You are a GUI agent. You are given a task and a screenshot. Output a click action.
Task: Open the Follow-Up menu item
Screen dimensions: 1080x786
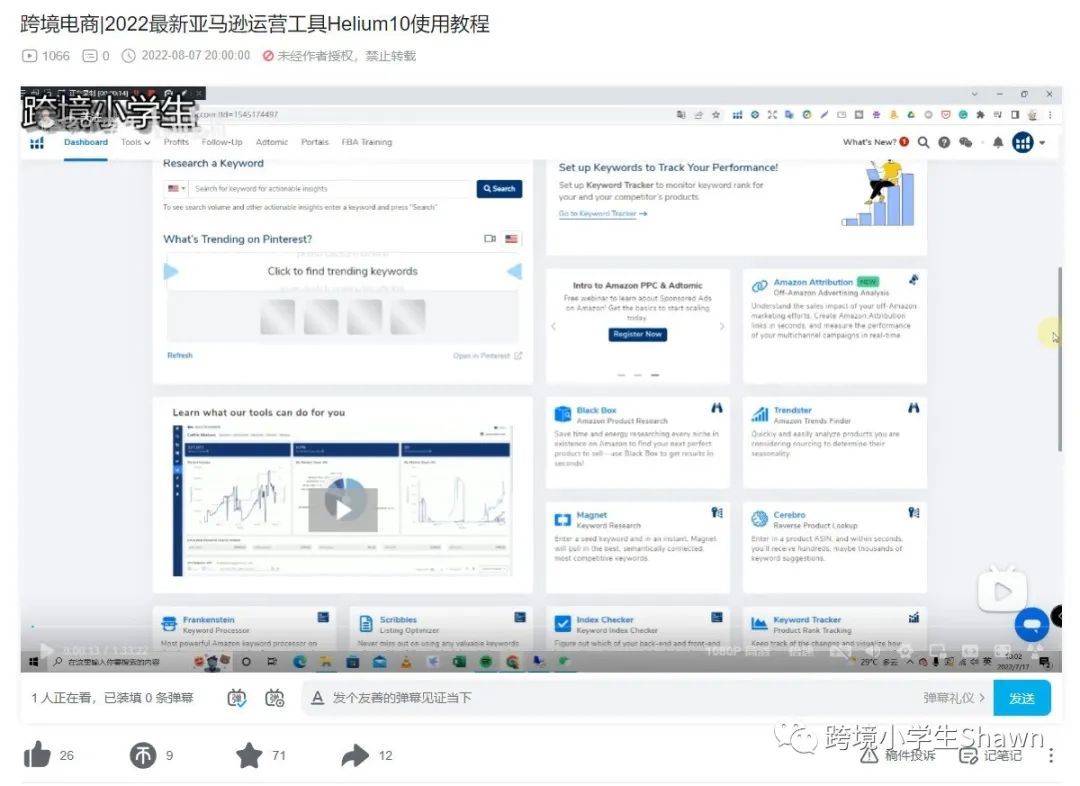pos(222,142)
